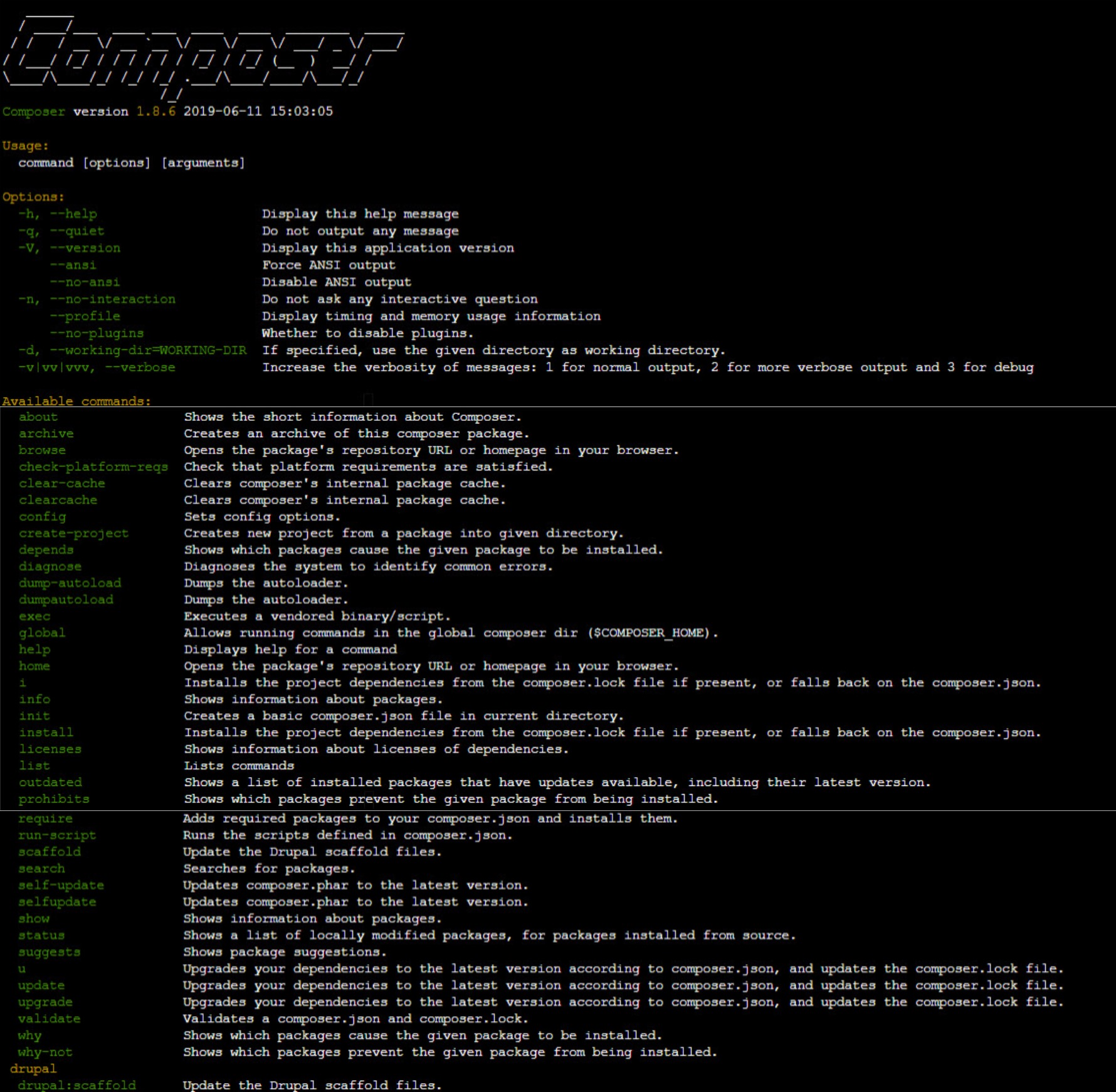Select the 'check-platform-reqs' command
The width and height of the screenshot is (1116, 1092).
[93, 467]
